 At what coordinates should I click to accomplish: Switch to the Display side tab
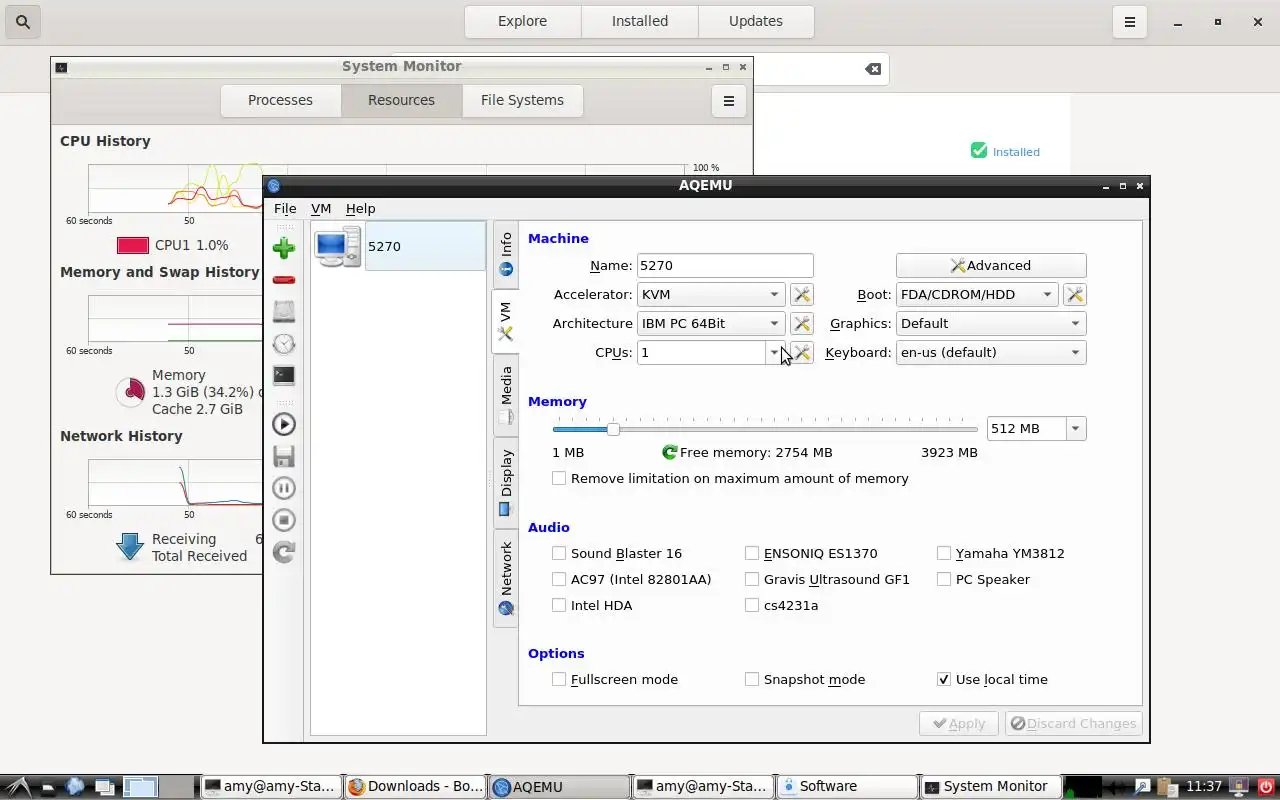click(506, 482)
